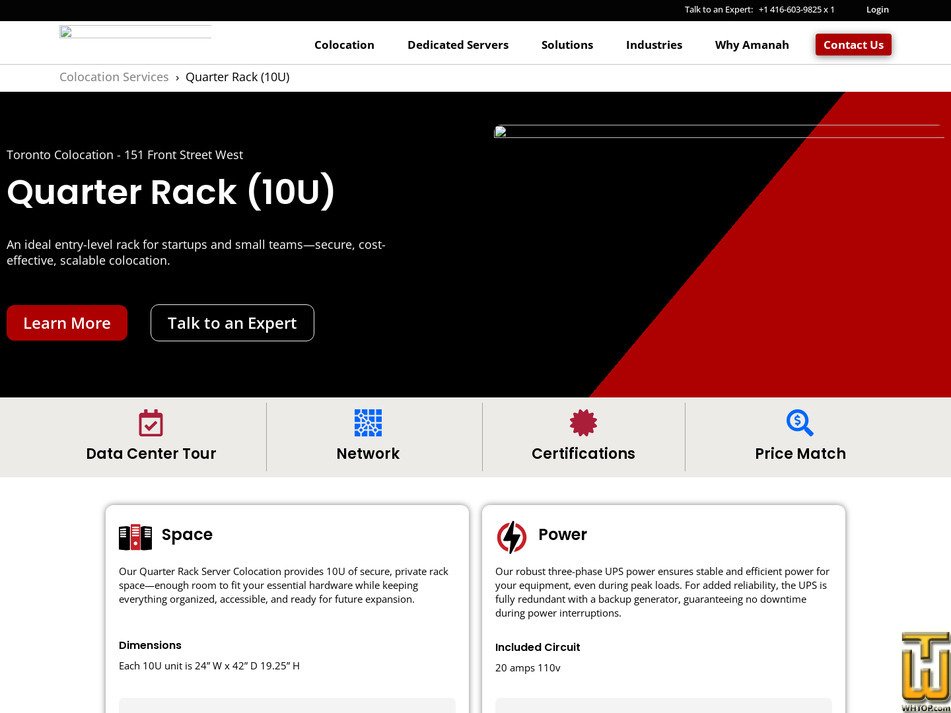Open the Industries menu
The image size is (951, 713).
(654, 45)
